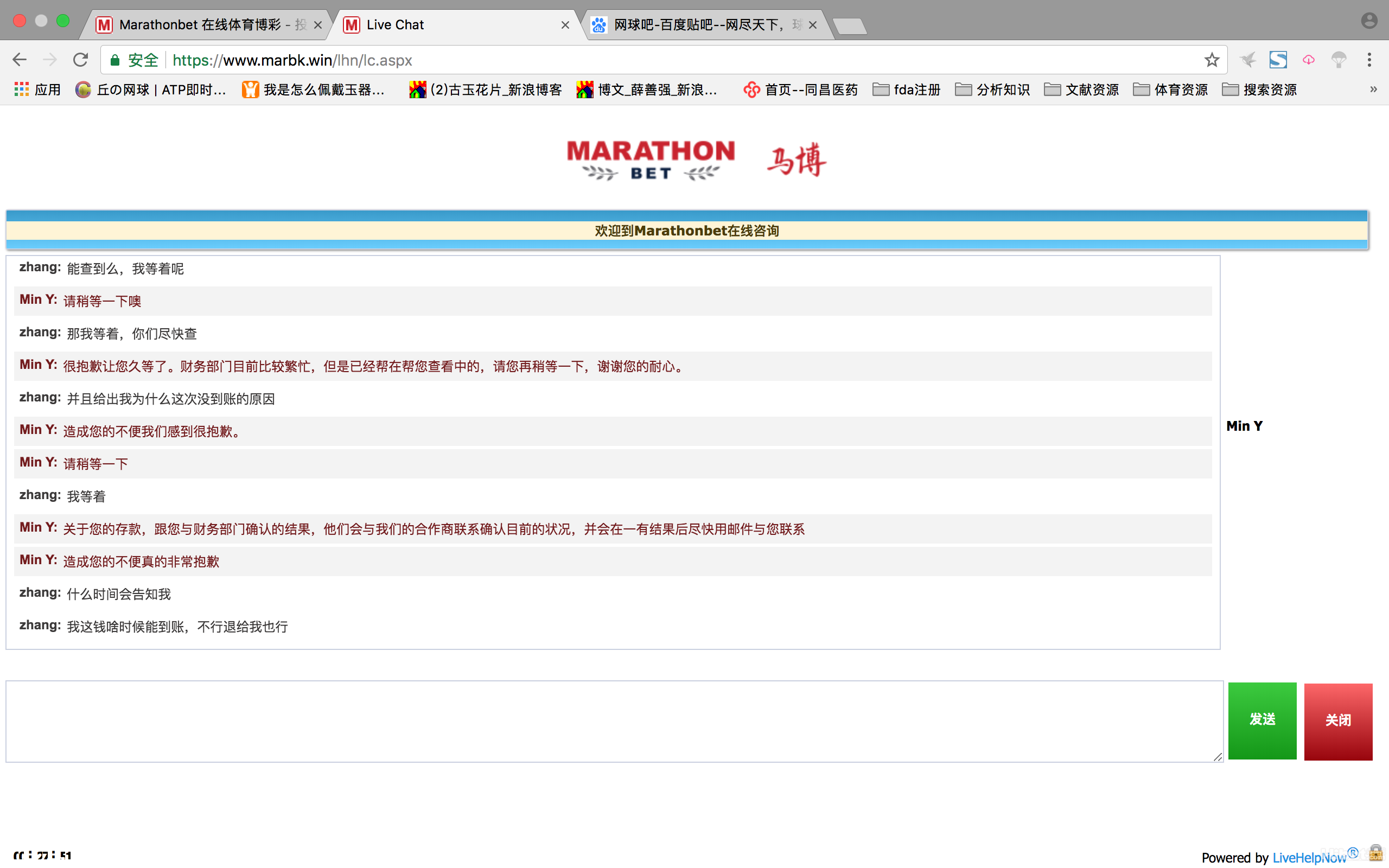
Task: Reload the Live Chat page
Action: [80, 60]
